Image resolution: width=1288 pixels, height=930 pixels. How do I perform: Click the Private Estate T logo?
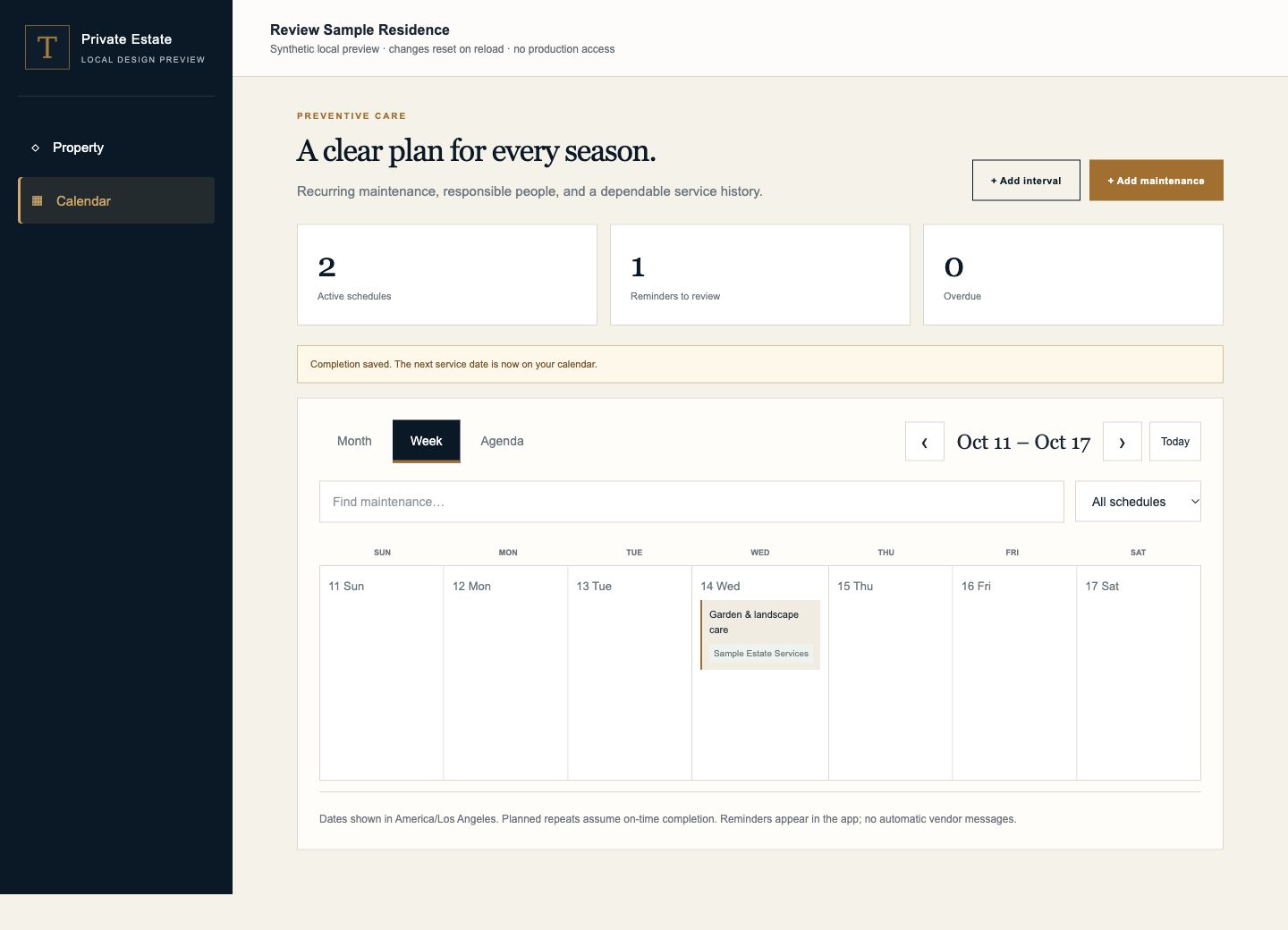pyautogui.click(x=47, y=47)
